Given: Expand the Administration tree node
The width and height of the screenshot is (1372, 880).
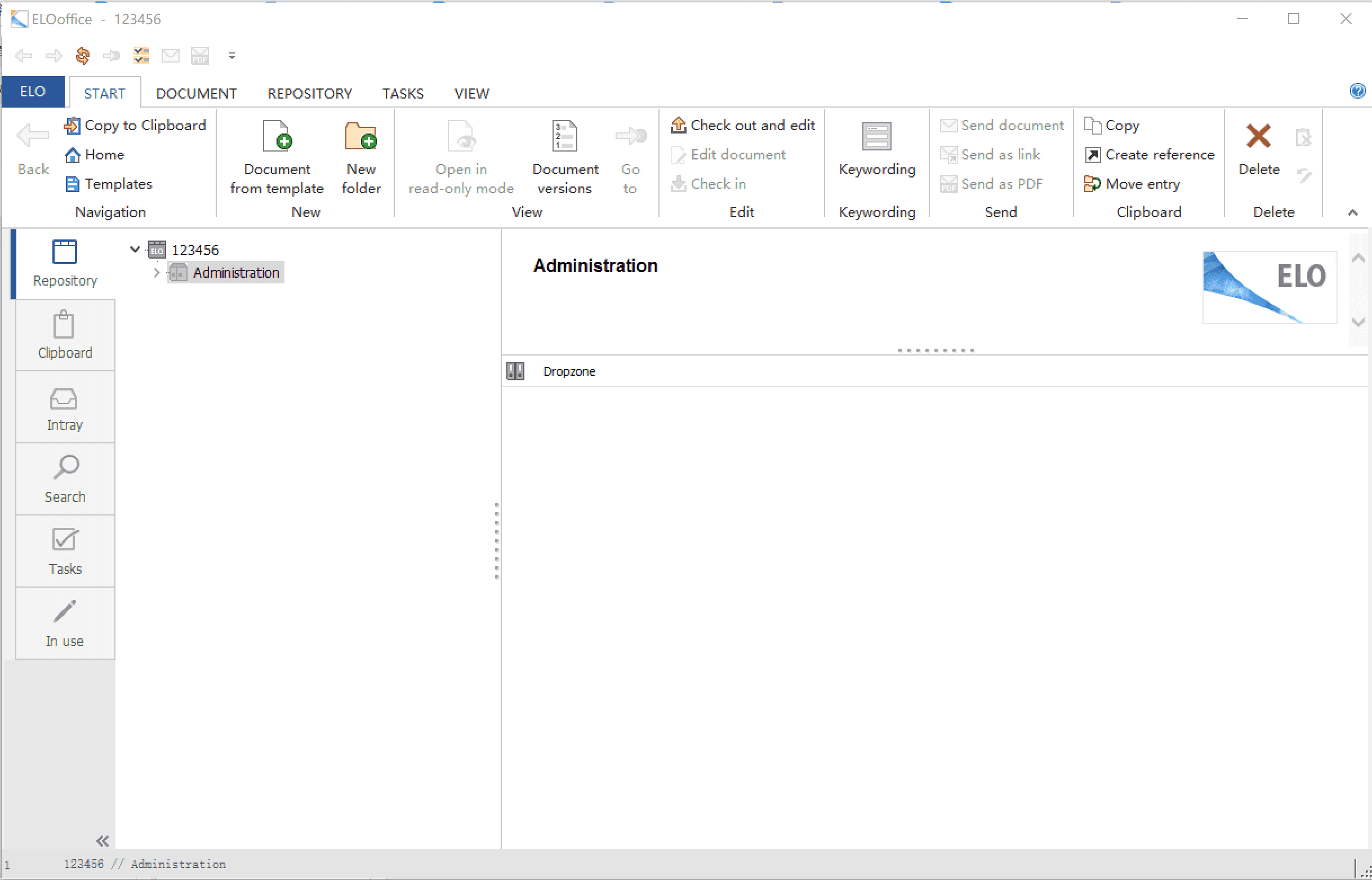Looking at the screenshot, I should coord(157,273).
